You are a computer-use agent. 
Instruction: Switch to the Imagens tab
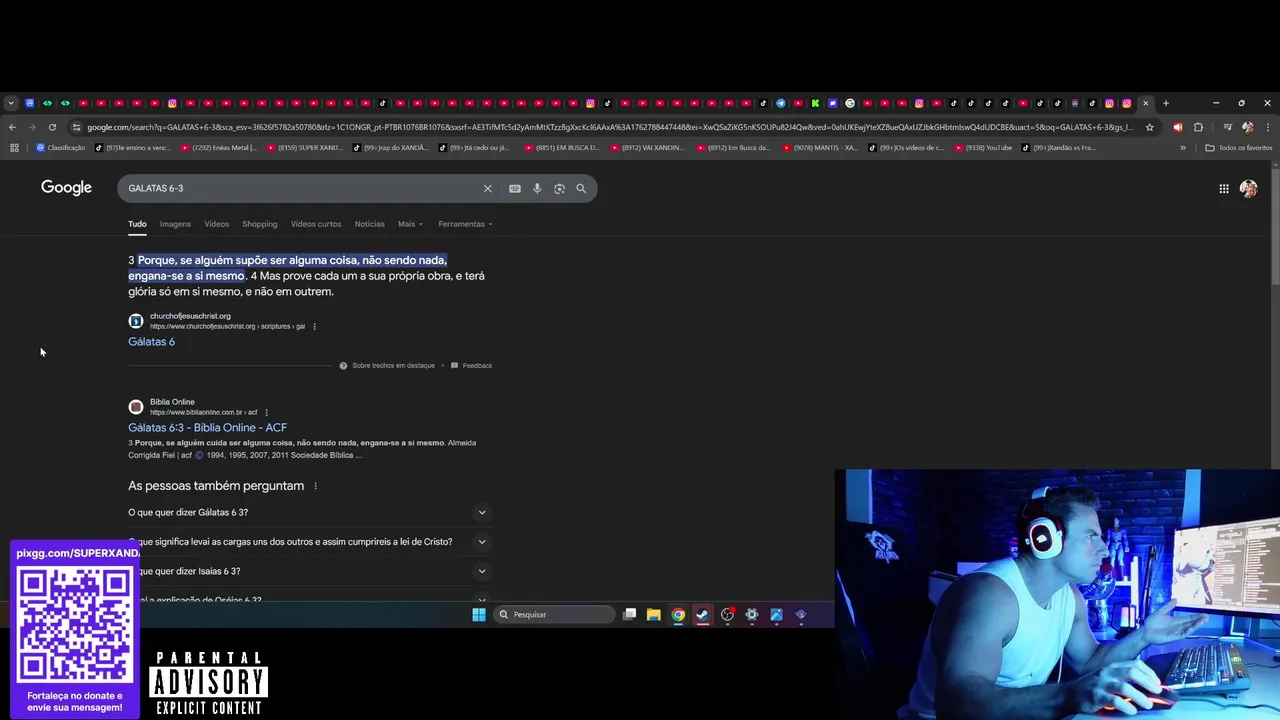pos(175,224)
